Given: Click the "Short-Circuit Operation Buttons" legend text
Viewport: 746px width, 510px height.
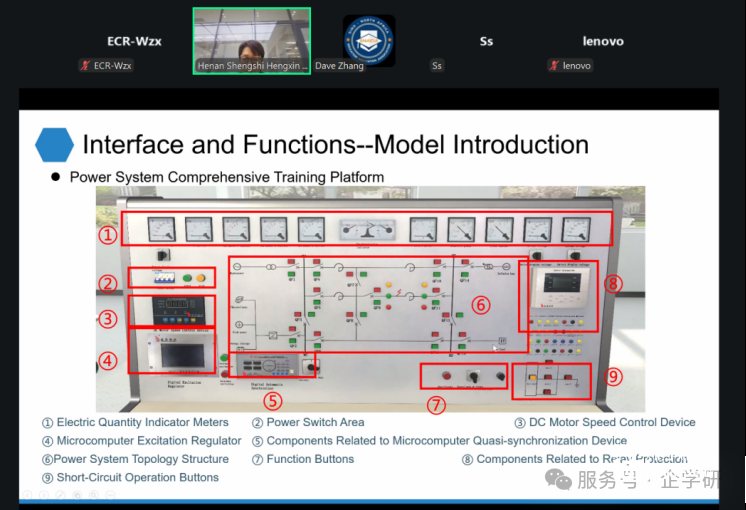Looking at the screenshot, I should 137,477.
